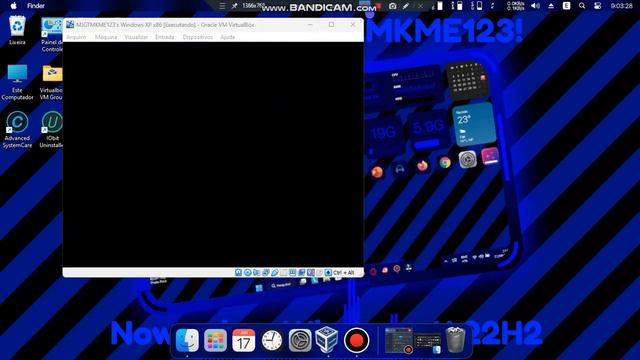The width and height of the screenshot is (640, 360).
Task: Open Finder from the dock
Action: (x=187, y=340)
